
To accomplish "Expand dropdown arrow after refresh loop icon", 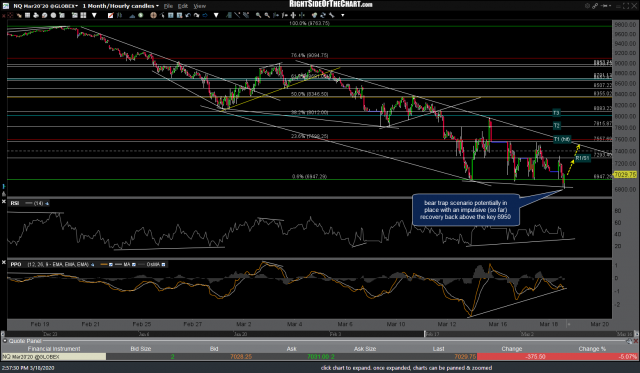I will coord(216,16).
